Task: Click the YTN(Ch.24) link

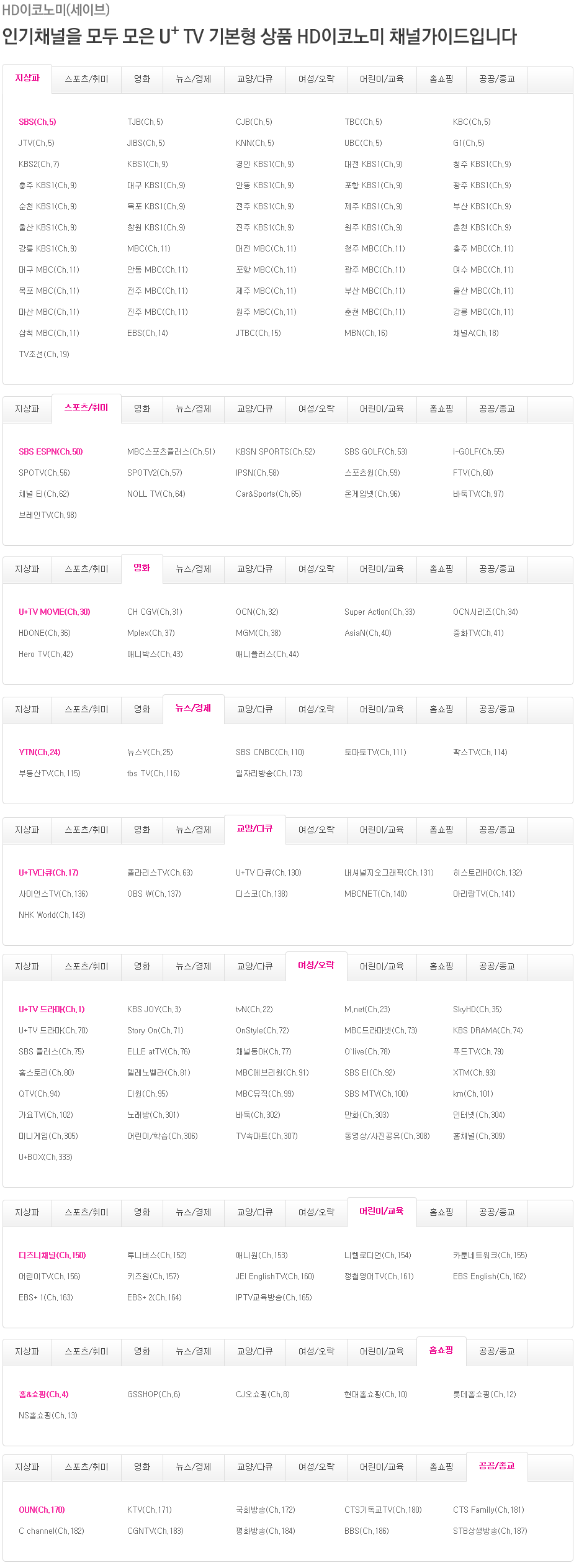Action: [40, 753]
